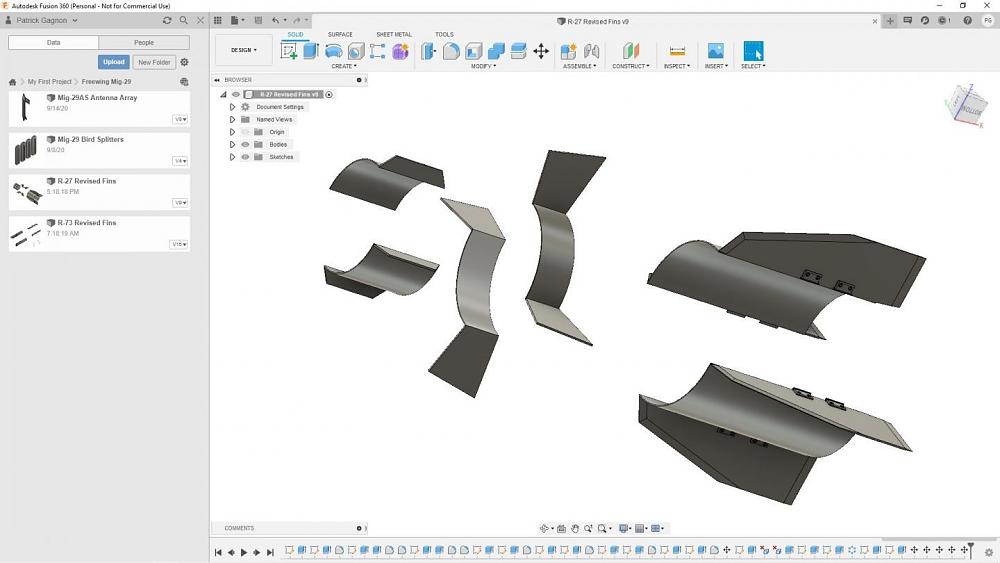1000x563 pixels.
Task: Click the Undo arrow
Action: (x=275, y=20)
